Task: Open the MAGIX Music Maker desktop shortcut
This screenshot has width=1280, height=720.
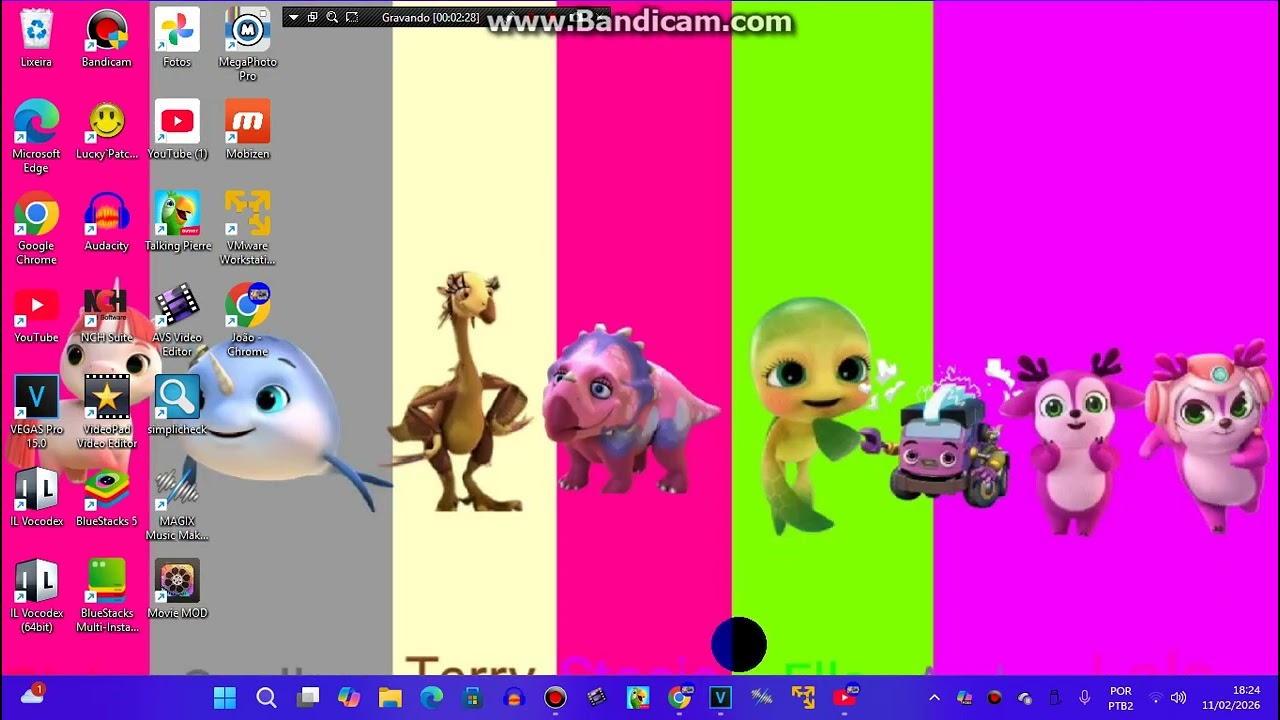Action: [x=177, y=505]
